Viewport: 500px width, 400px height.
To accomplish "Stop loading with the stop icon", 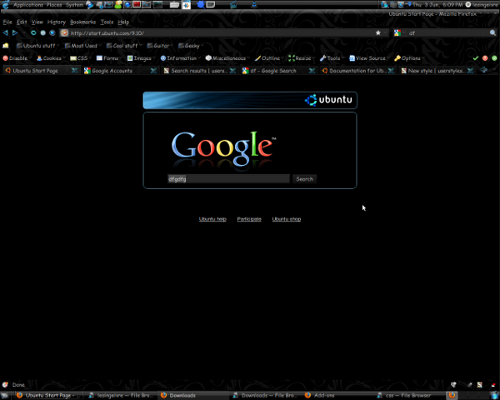I will [x=43, y=33].
